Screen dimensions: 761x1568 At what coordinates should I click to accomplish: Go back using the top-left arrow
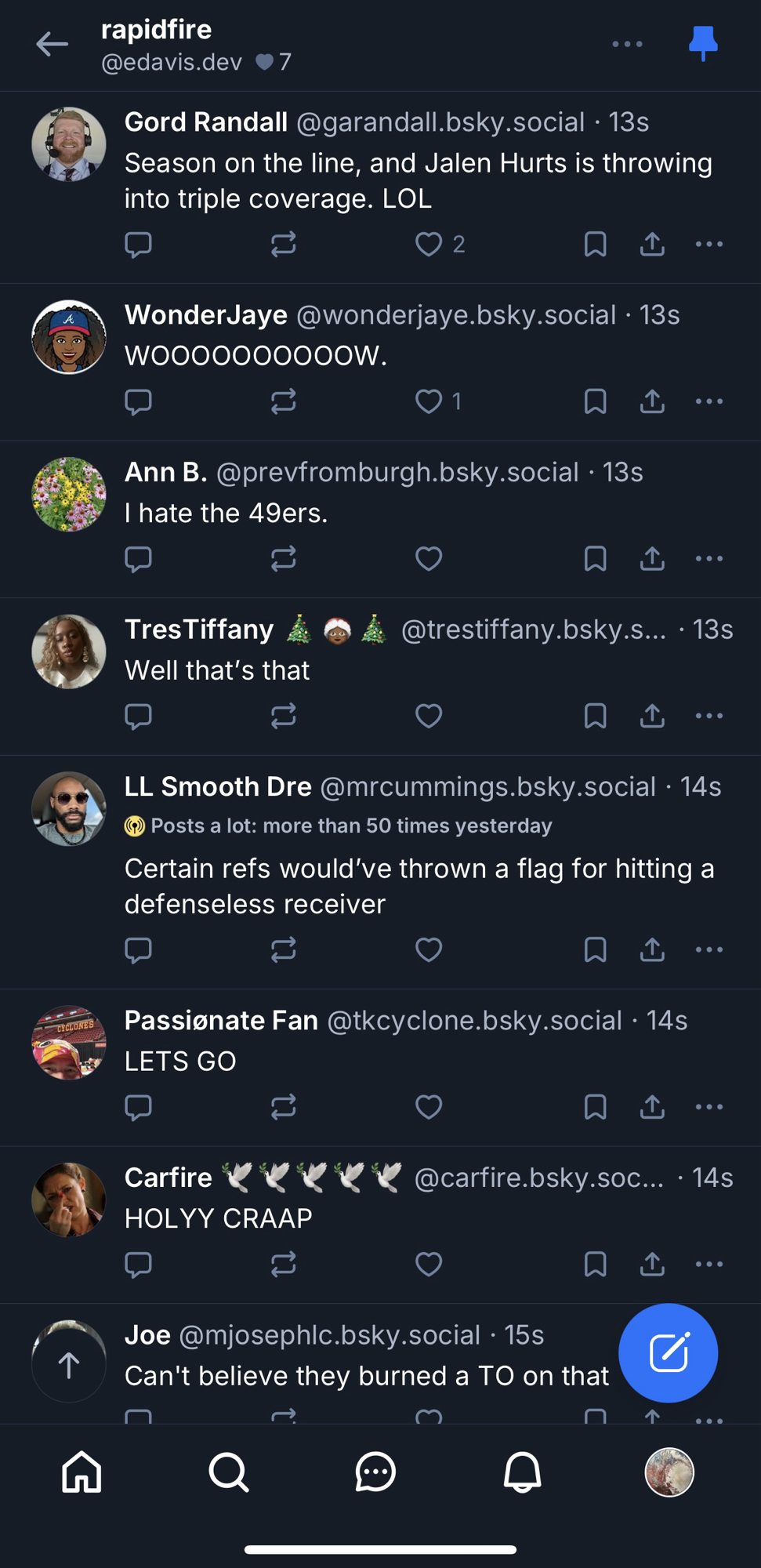pos(53,45)
